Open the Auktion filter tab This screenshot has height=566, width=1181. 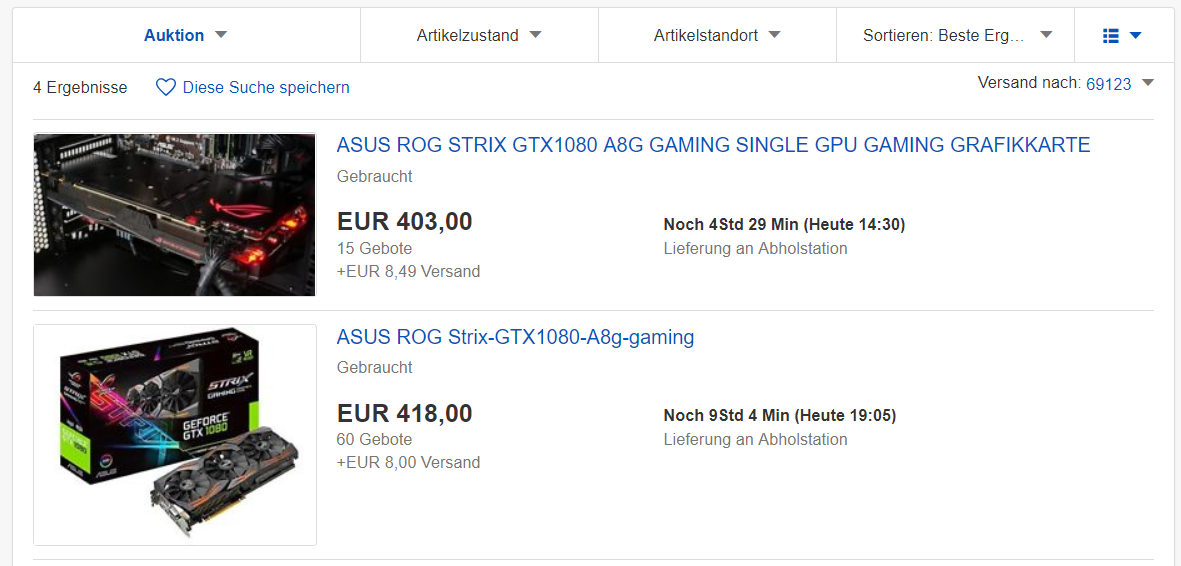point(174,36)
